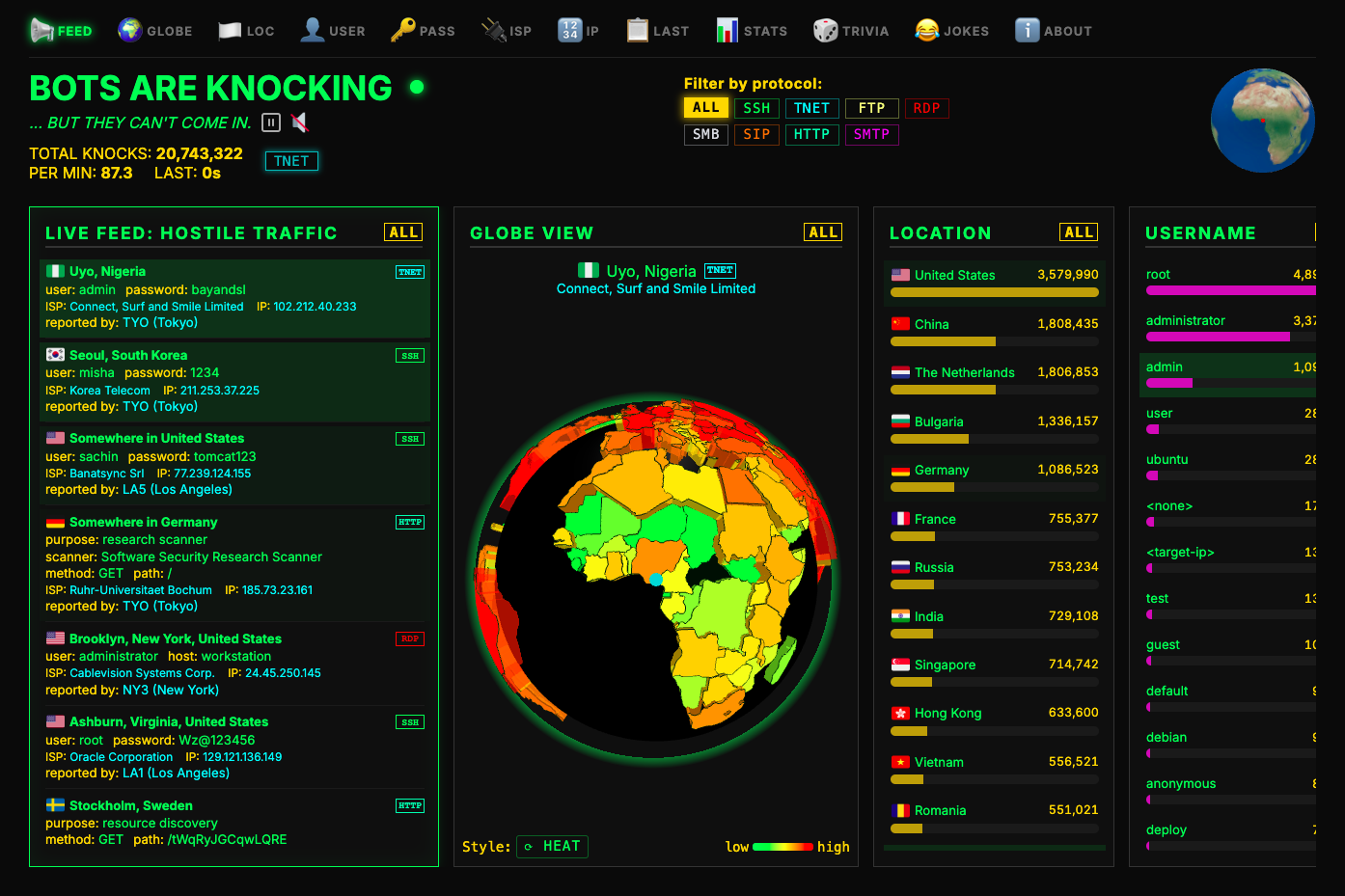1345x896 pixels.
Task: View the STATS chart page
Action: coord(752,31)
